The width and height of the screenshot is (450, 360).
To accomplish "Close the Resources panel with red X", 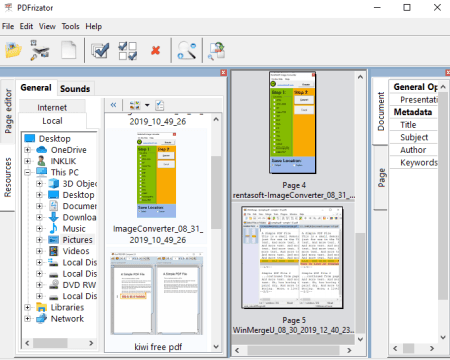I will coord(223,72).
